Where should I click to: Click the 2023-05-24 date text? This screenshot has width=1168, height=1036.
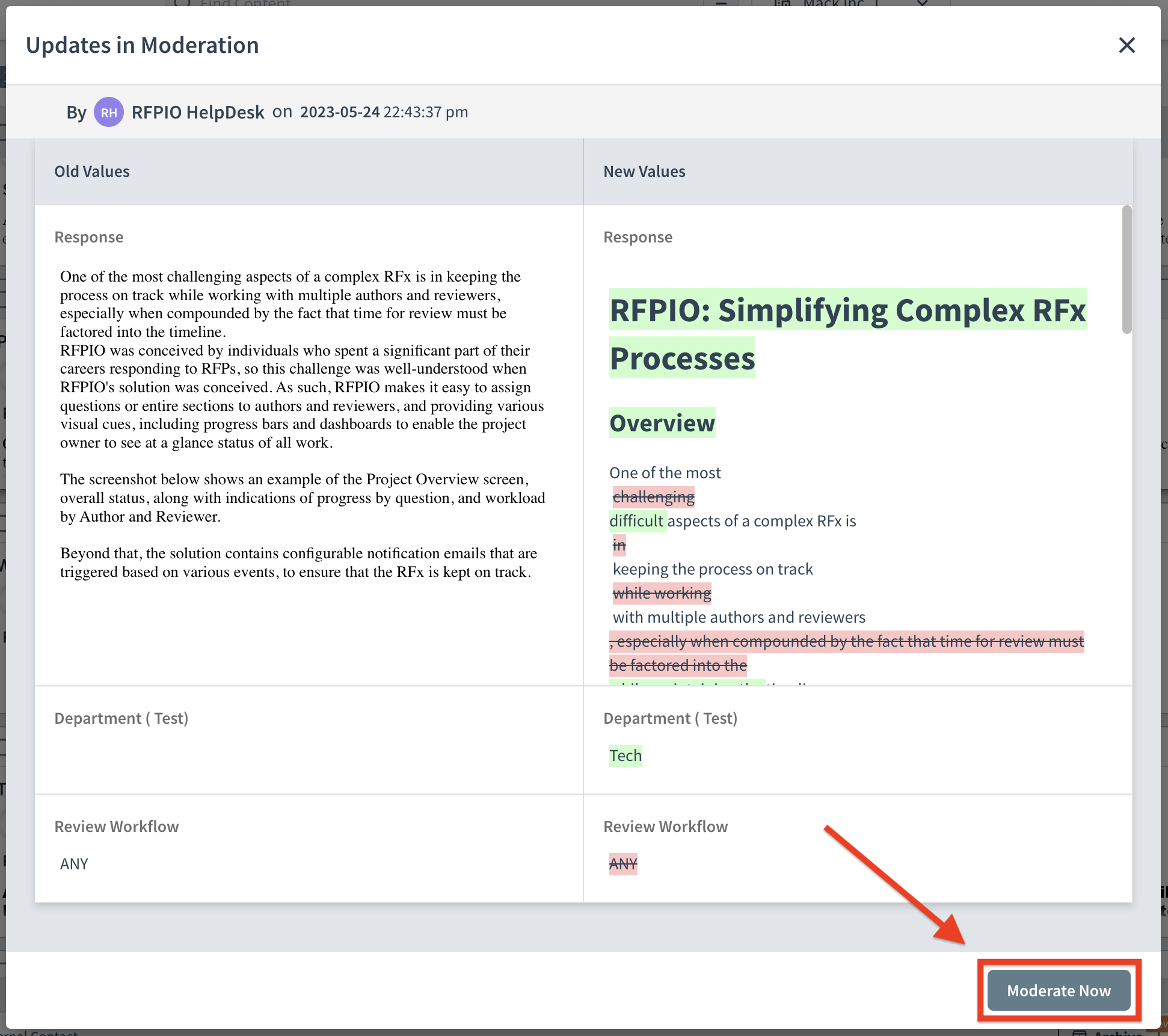(x=340, y=112)
